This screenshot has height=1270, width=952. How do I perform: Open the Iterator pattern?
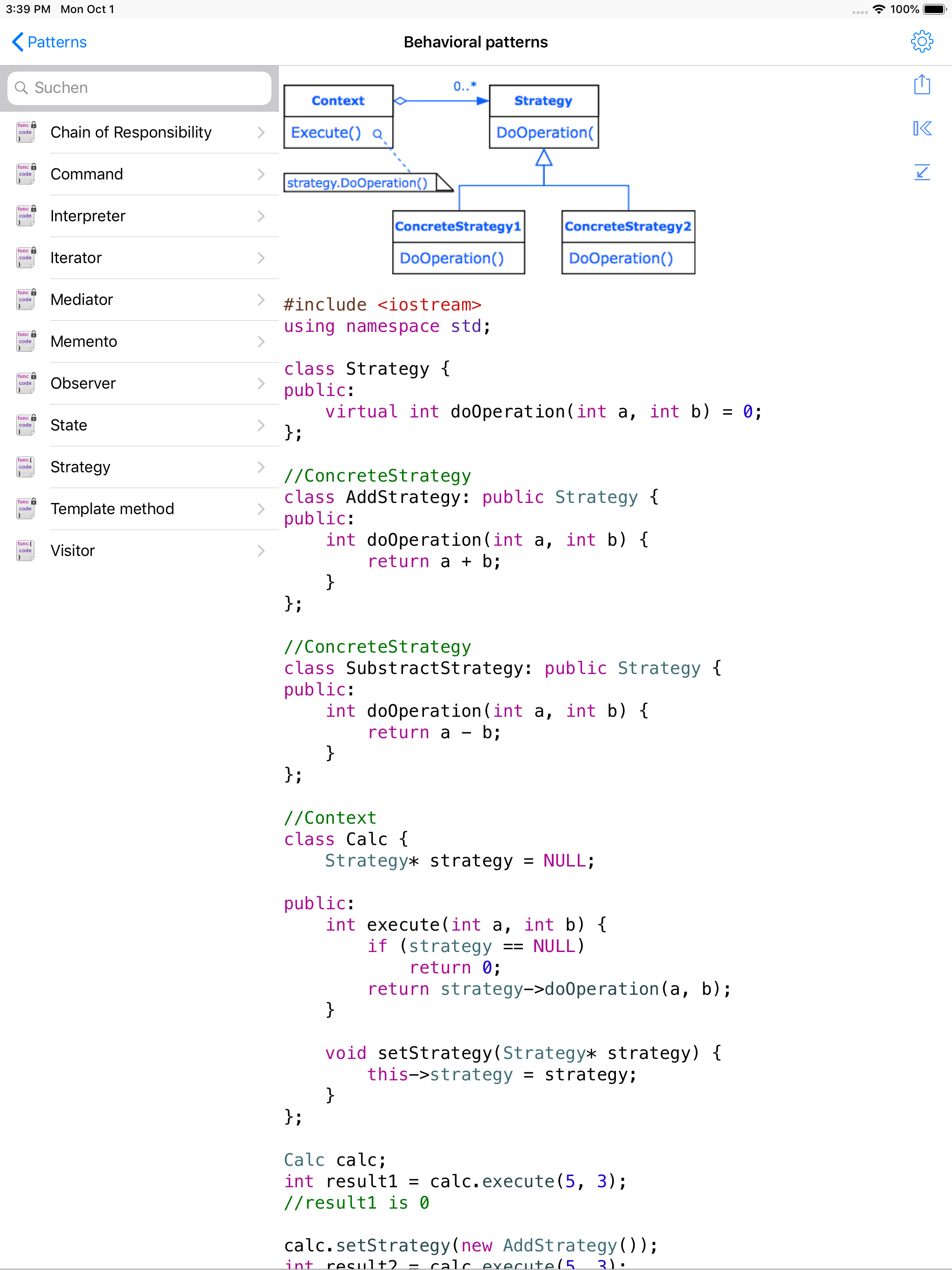(139, 258)
